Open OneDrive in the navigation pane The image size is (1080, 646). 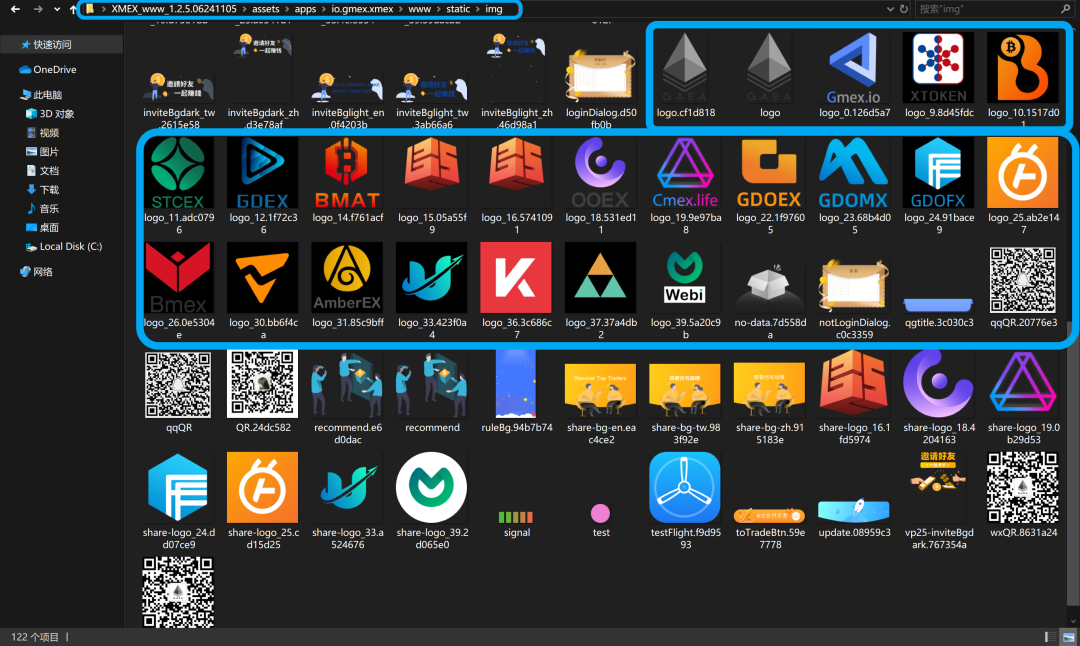[x=54, y=70]
